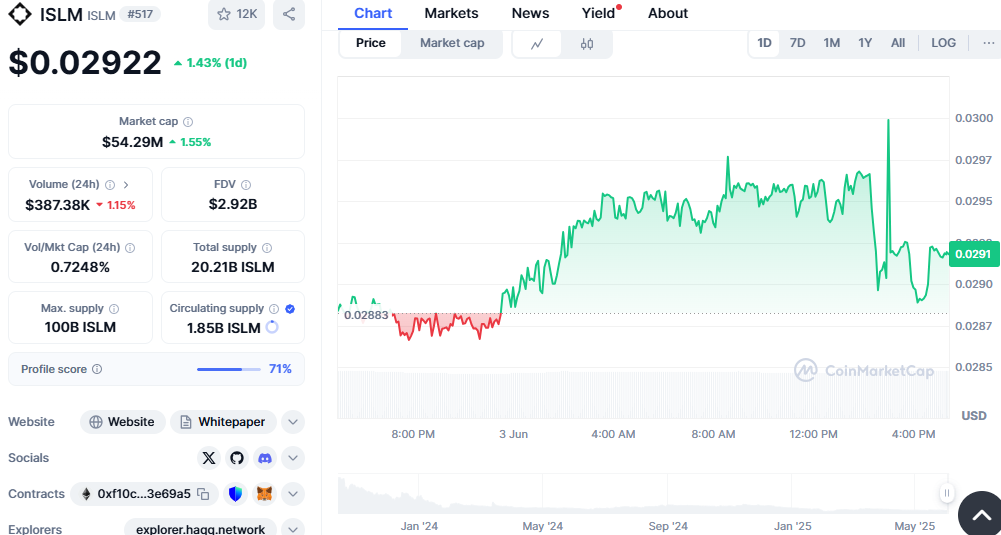
Task: Click the Vol/Mkt Cap info icon
Action: point(130,247)
